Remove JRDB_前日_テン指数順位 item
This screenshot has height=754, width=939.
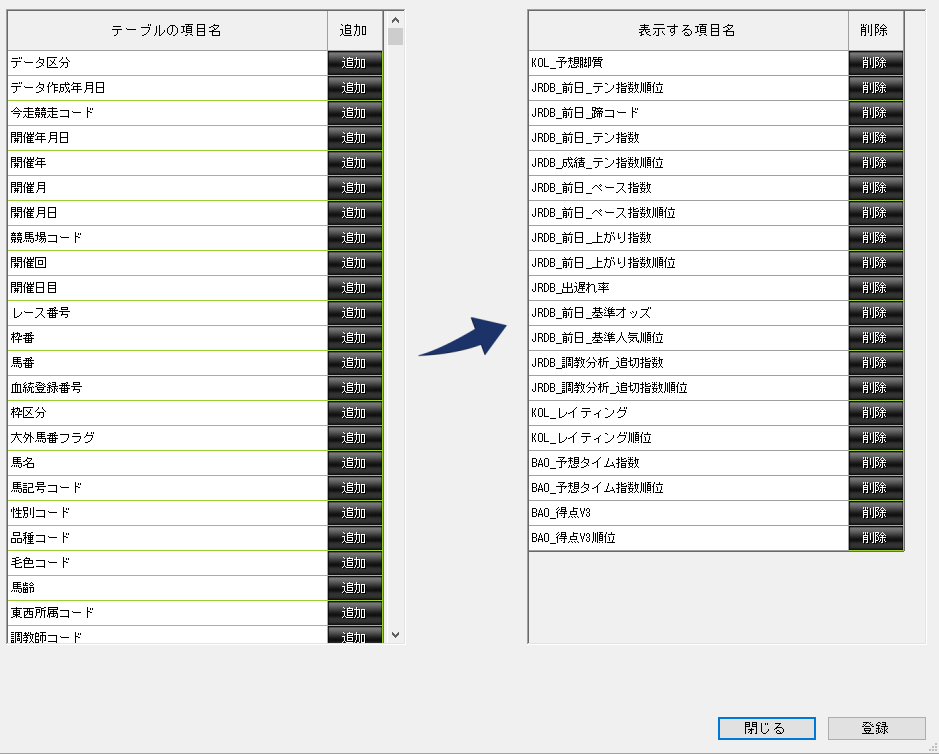tap(876, 88)
